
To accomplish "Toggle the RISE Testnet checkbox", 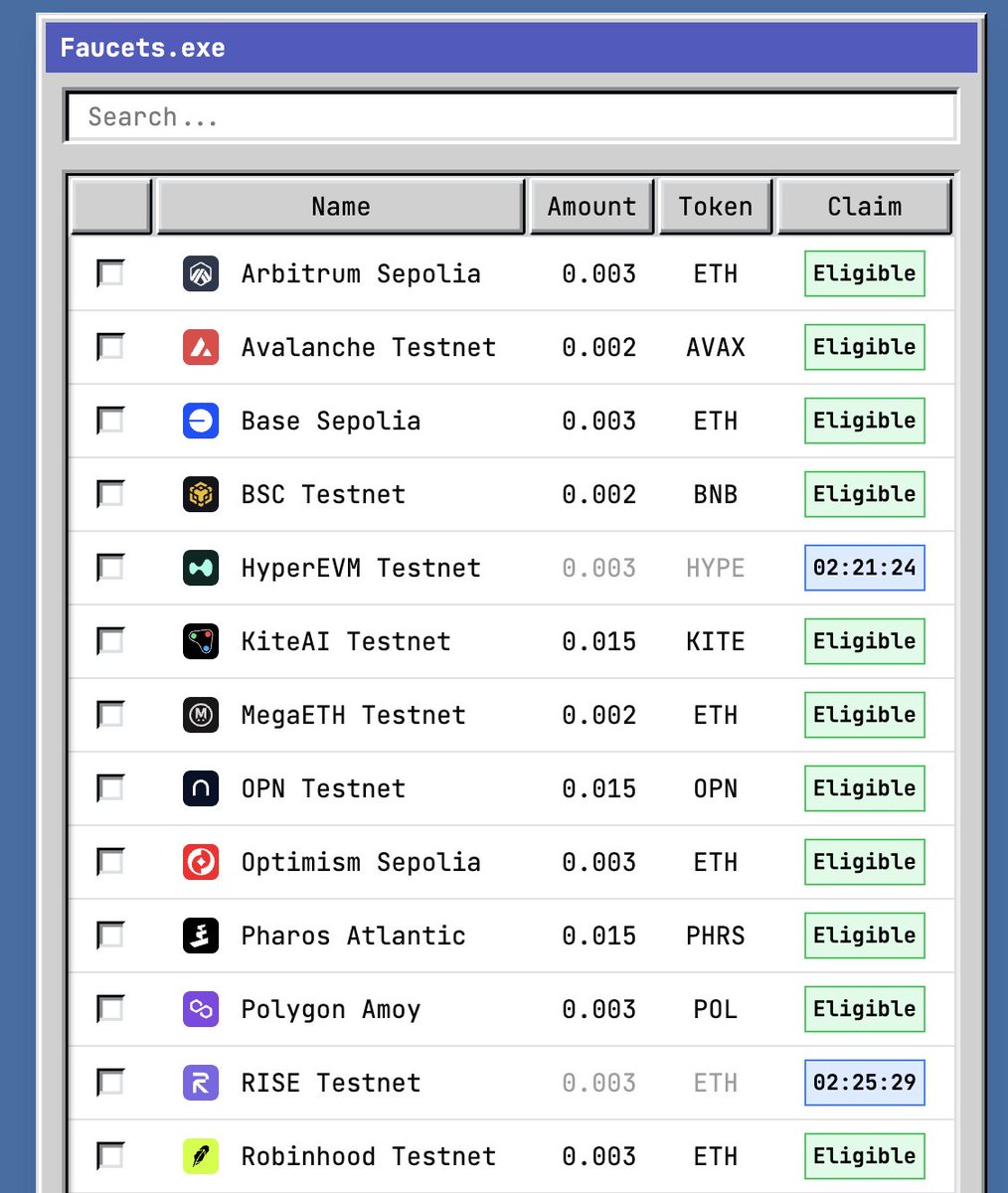I will point(110,1083).
